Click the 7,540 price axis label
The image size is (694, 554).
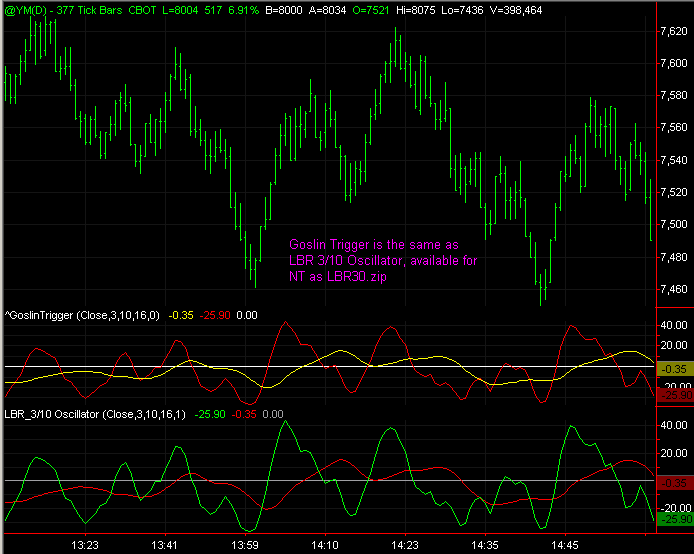[x=674, y=160]
